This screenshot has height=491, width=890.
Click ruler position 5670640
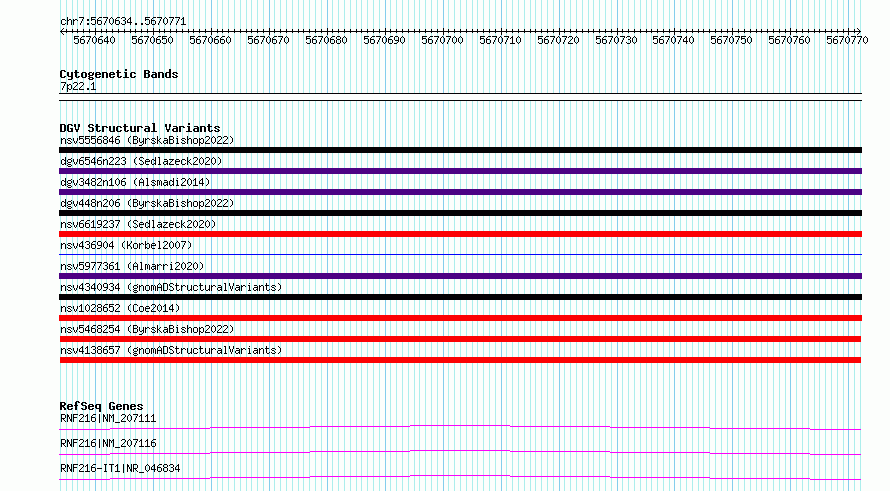pyautogui.click(x=94, y=40)
